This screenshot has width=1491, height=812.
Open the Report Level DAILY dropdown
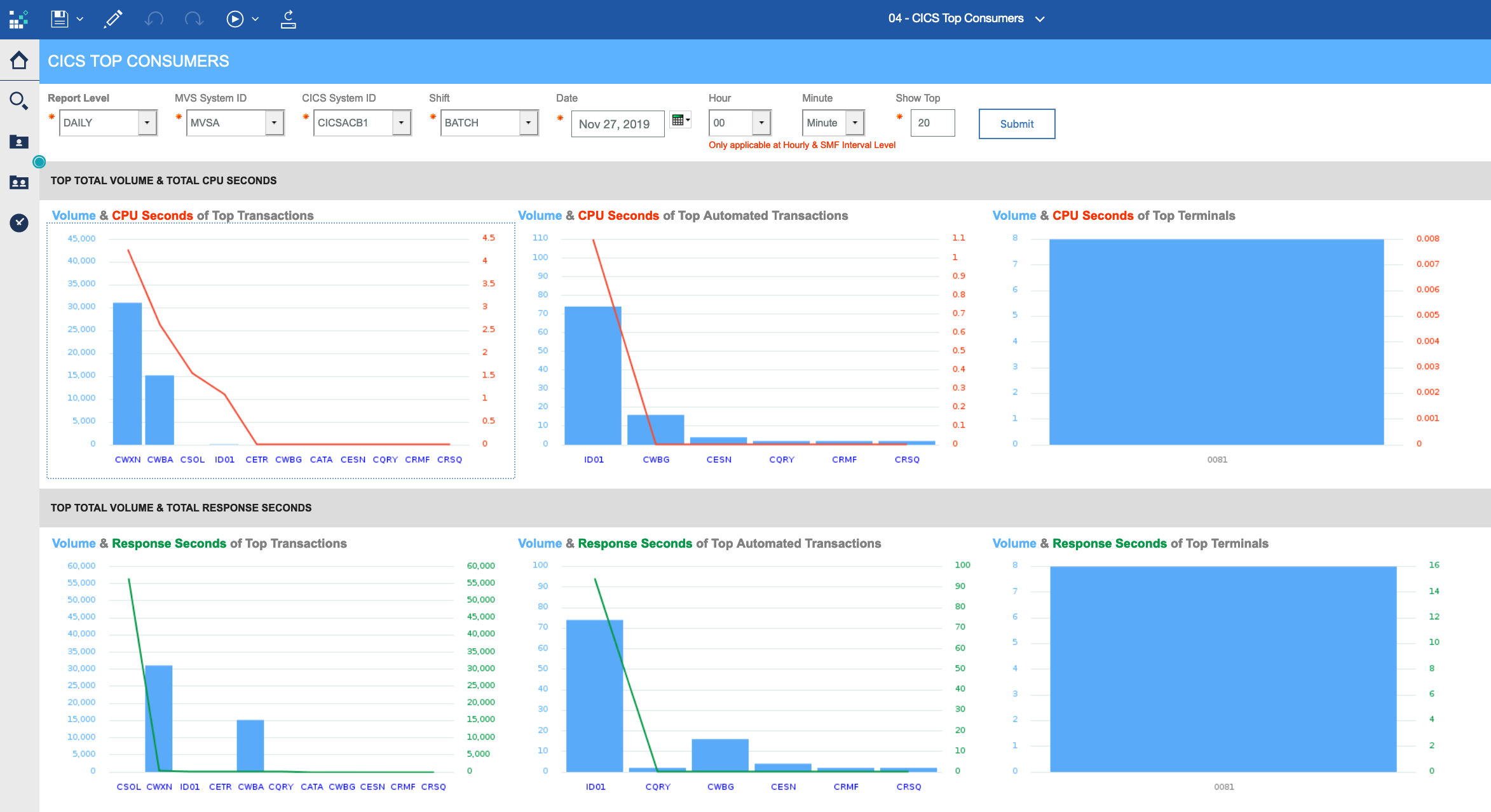coord(108,123)
